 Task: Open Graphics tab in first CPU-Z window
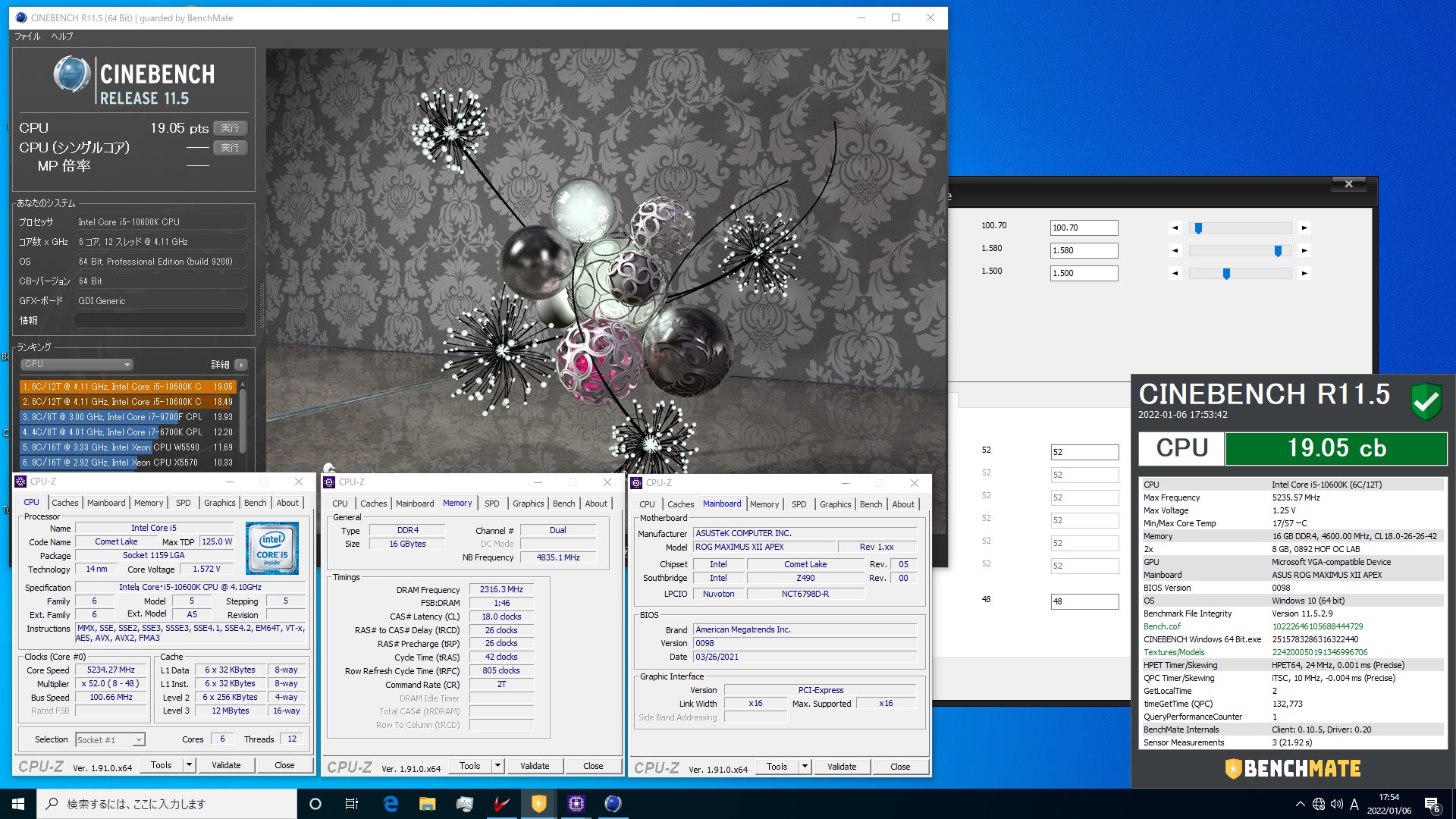pyautogui.click(x=220, y=503)
